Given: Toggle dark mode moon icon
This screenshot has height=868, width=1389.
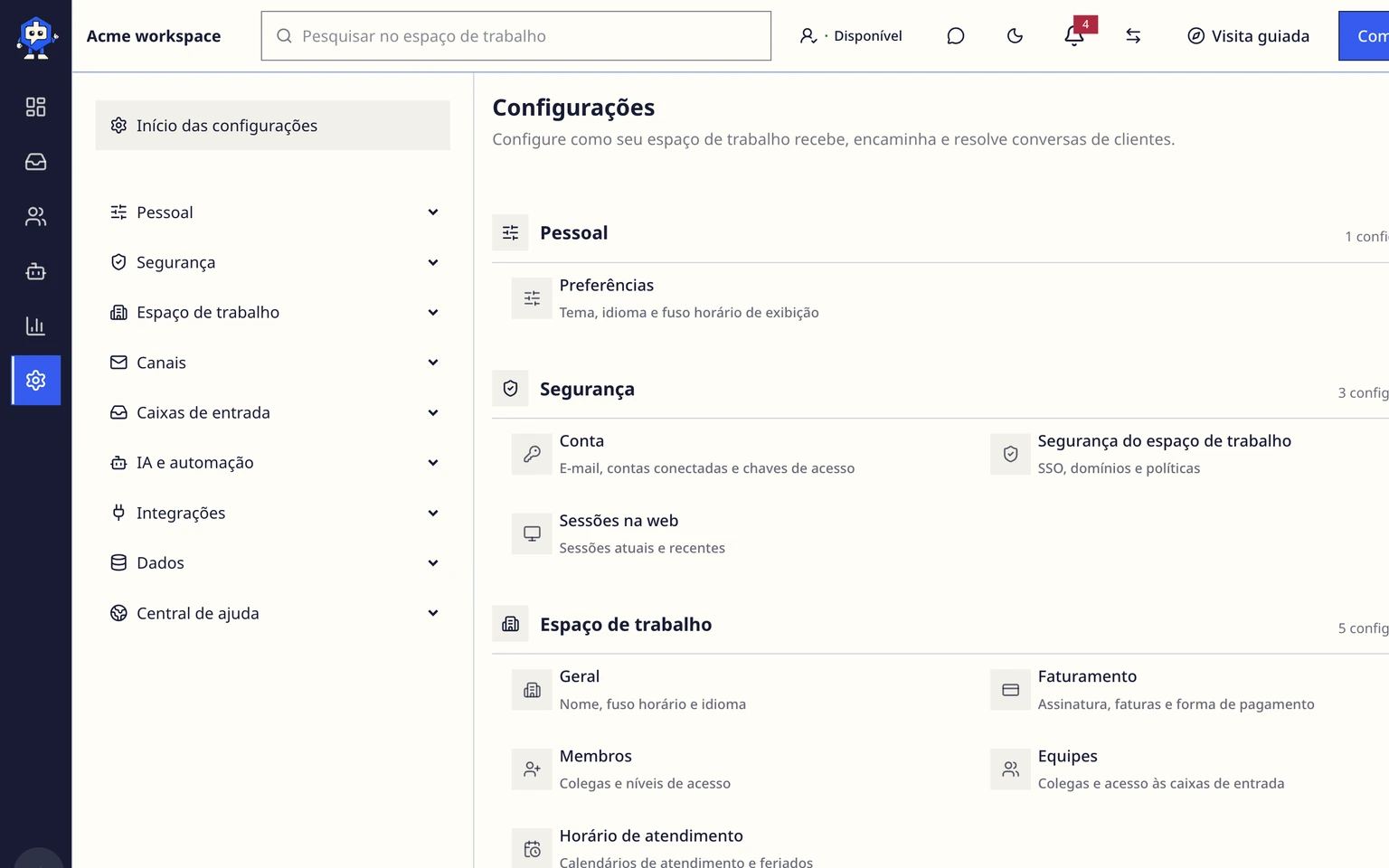Looking at the screenshot, I should click(1015, 36).
